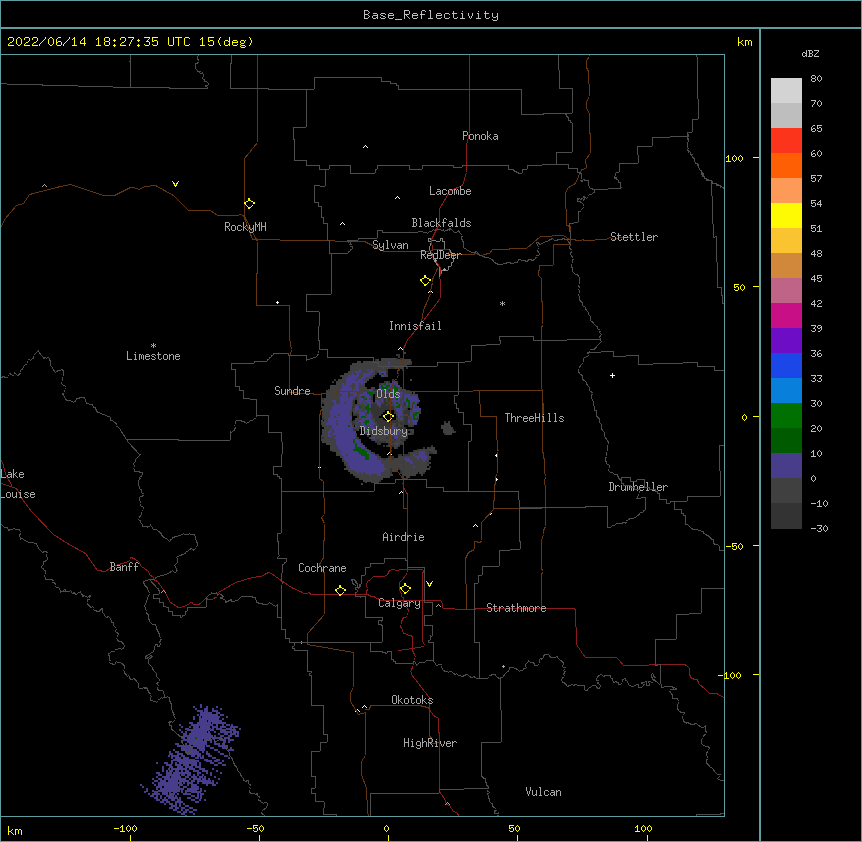Click the Limestone label
Image resolution: width=862 pixels, height=842 pixels.
pos(153,356)
